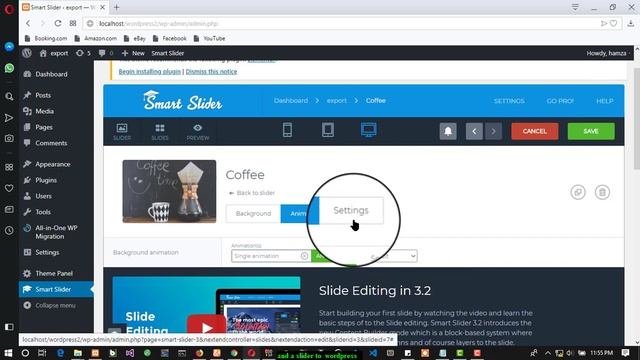Open Windows notification center
The height and width of the screenshot is (360, 640).
[x=626, y=352]
